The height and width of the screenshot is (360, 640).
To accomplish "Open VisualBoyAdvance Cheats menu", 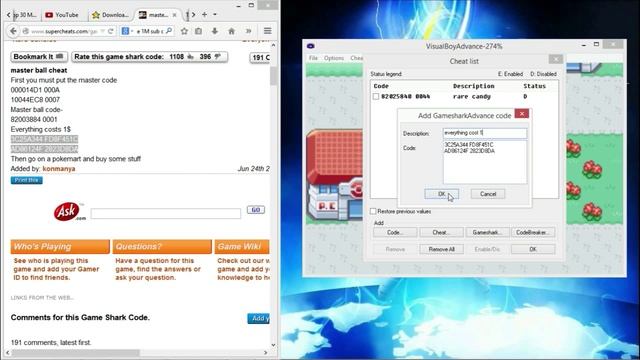I will 356,58.
